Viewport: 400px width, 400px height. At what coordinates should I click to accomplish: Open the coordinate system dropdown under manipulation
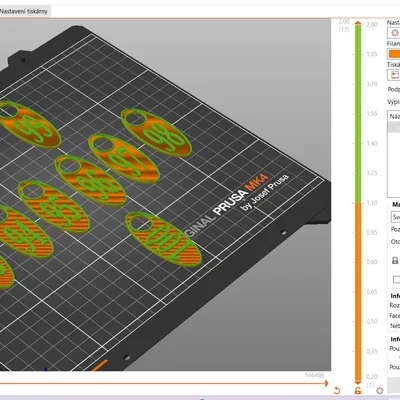[x=396, y=217]
